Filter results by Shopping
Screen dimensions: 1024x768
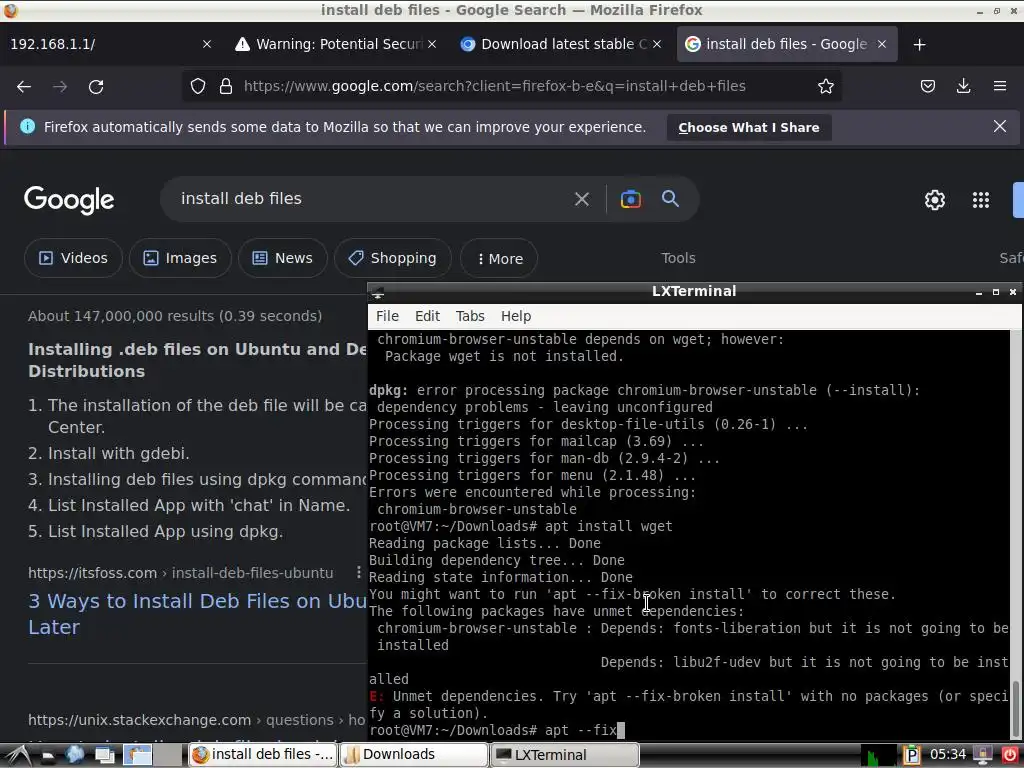point(392,258)
